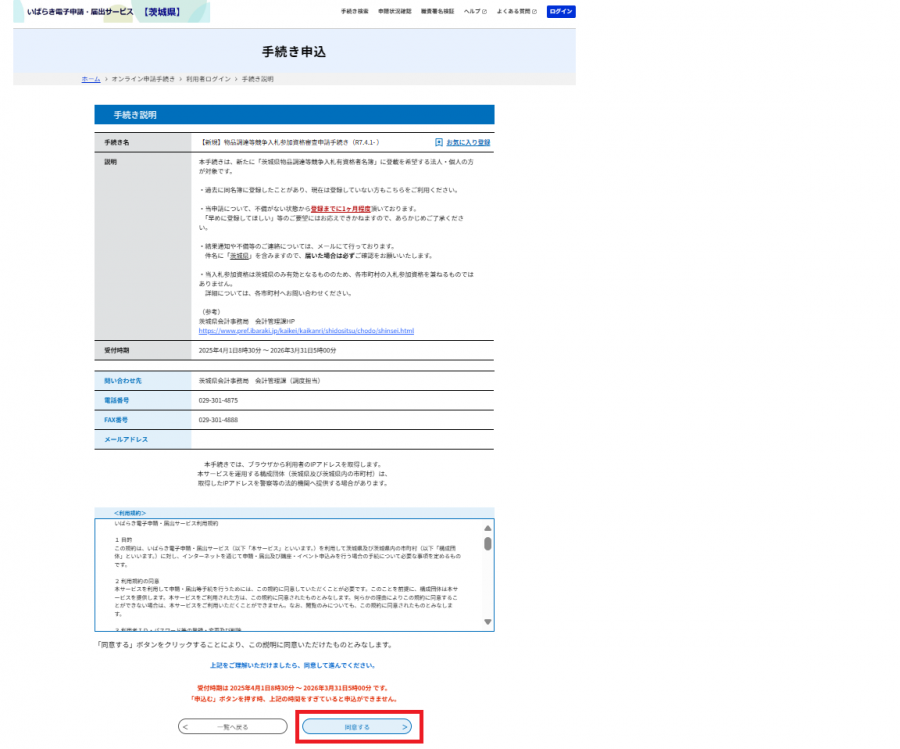The height and width of the screenshot is (749, 900).
Task: Click inside the 利用規約 terms text area
Action: pos(289,575)
